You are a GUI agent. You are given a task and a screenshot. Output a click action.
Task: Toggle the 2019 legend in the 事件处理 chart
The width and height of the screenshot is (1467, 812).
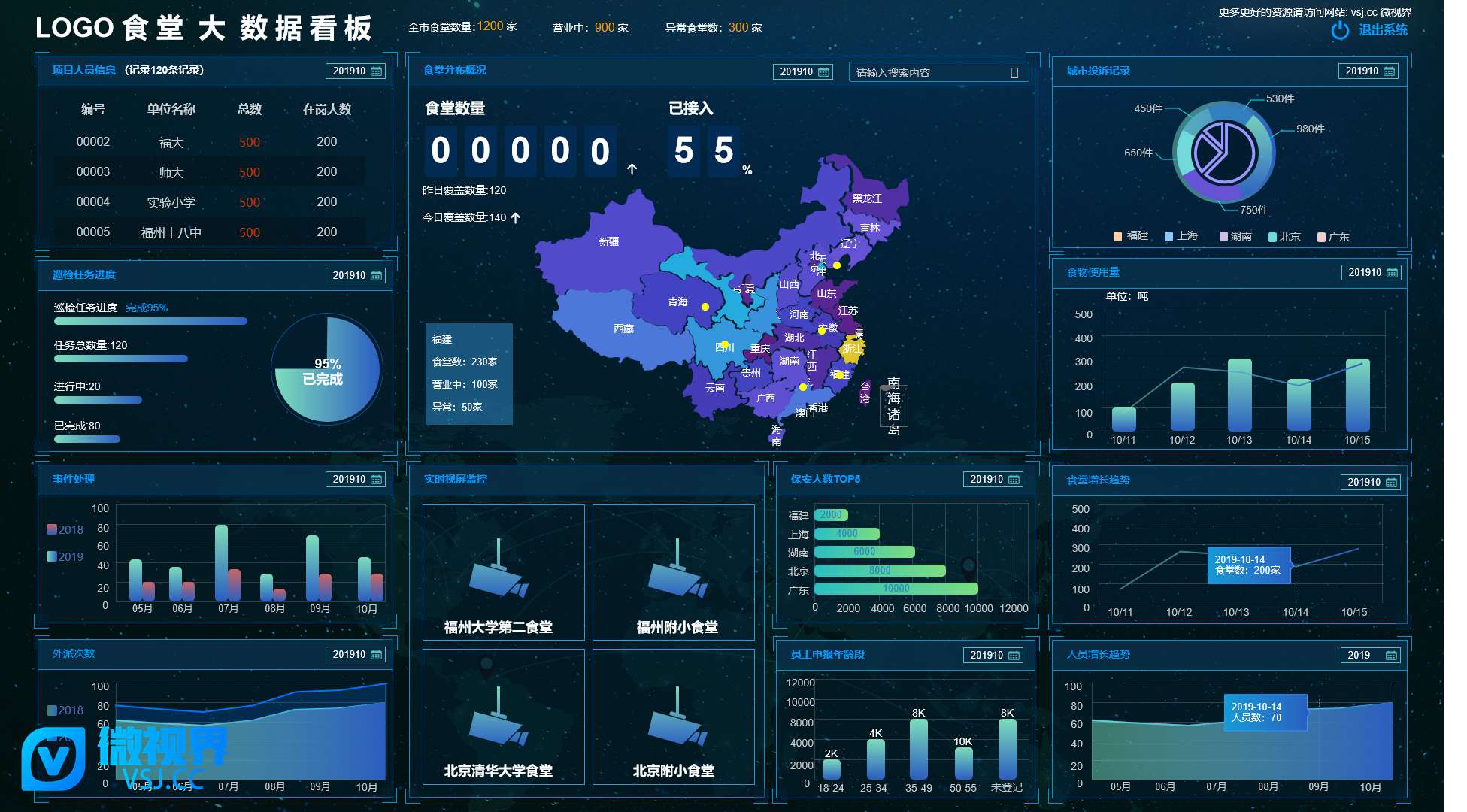65,556
